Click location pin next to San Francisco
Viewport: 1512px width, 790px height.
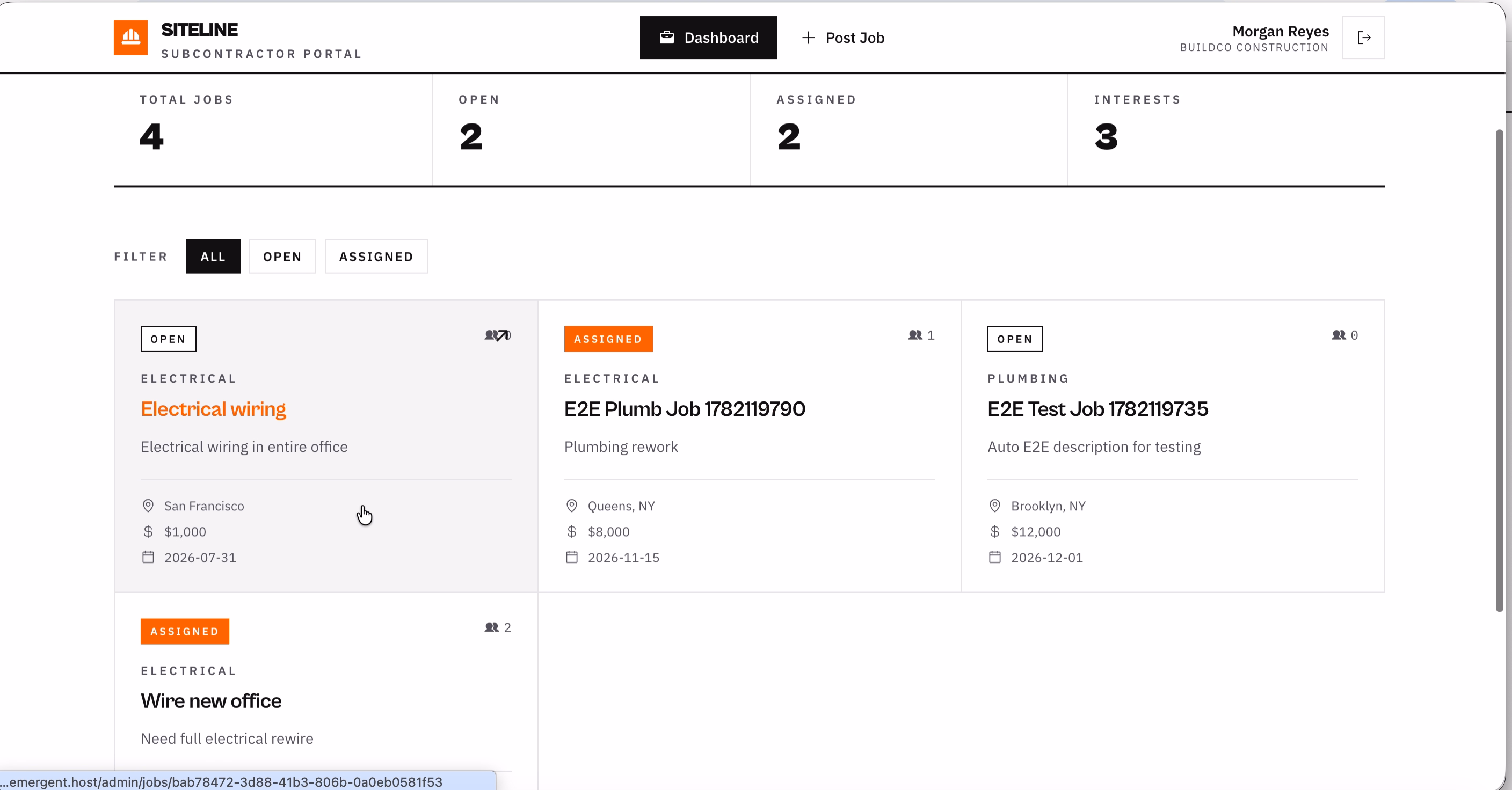click(x=148, y=506)
